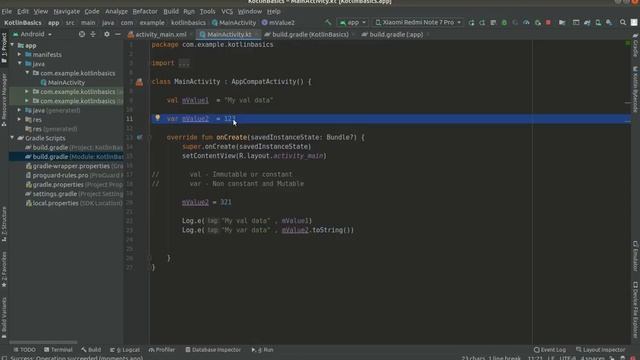Open the TODO tool window
640x360 pixels.
pyautogui.click(x=24, y=350)
